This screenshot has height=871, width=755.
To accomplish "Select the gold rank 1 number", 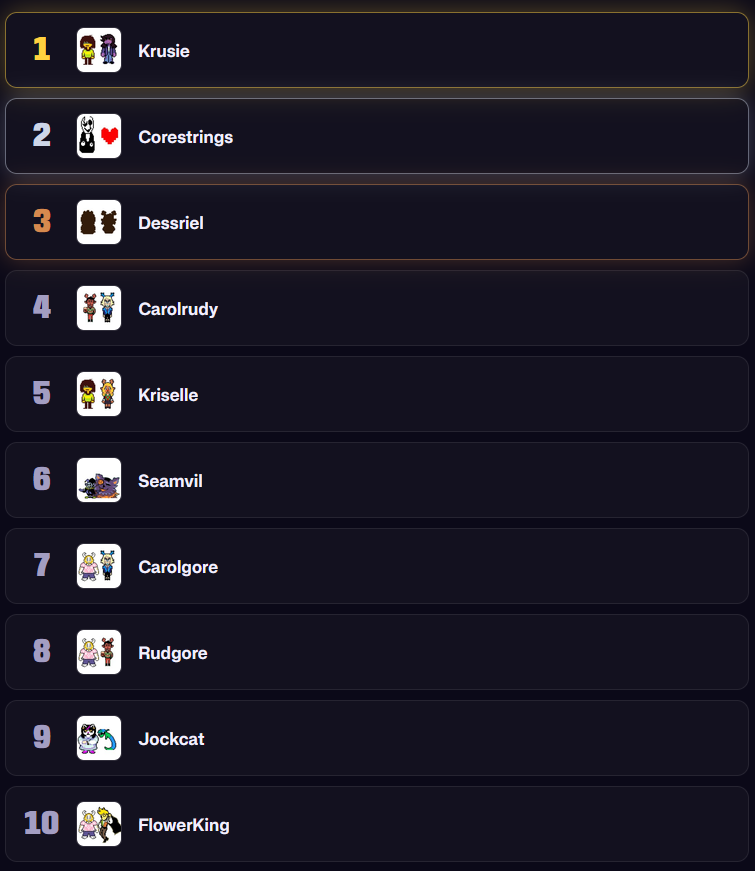I will pyautogui.click(x=42, y=49).
